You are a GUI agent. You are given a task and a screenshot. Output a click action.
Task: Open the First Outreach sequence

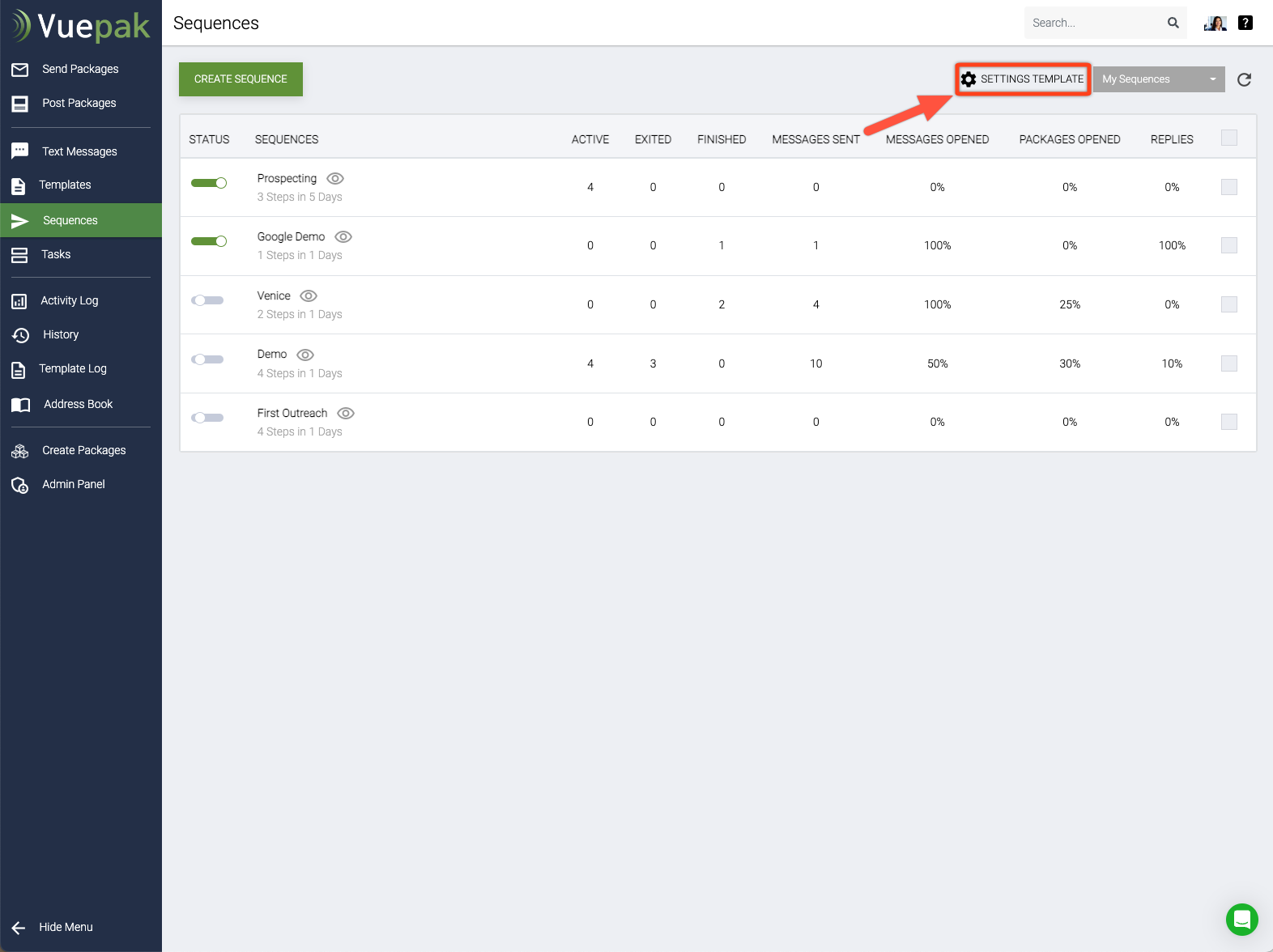[292, 413]
